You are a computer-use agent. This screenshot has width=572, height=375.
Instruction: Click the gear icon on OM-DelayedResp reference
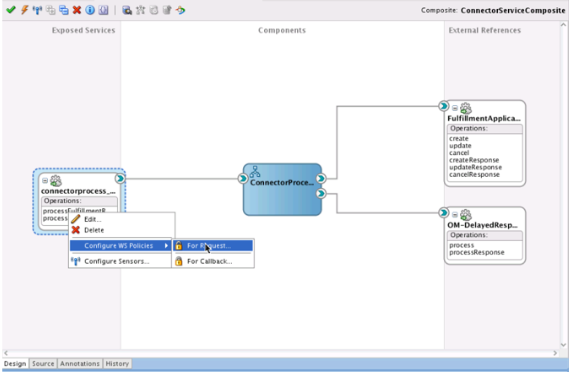465,215
